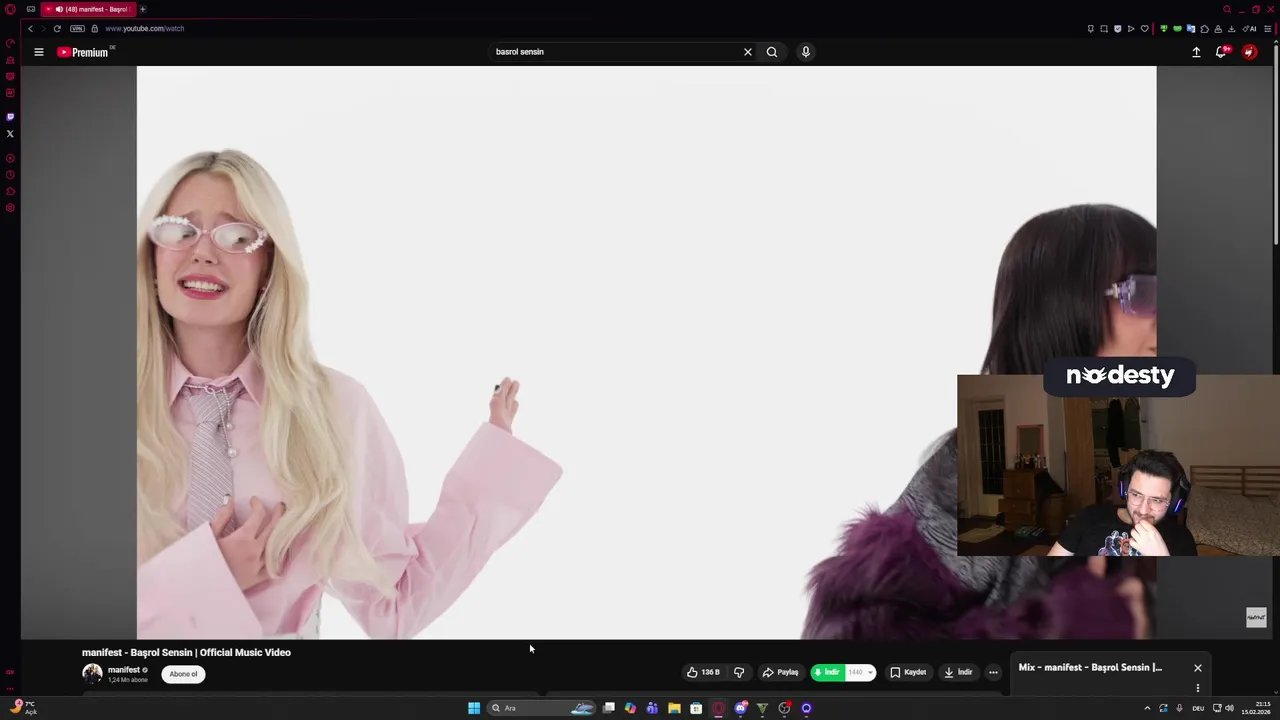Open Opera easy setup sliders icon
Screen dimensions: 1280x720
click(x=1267, y=28)
